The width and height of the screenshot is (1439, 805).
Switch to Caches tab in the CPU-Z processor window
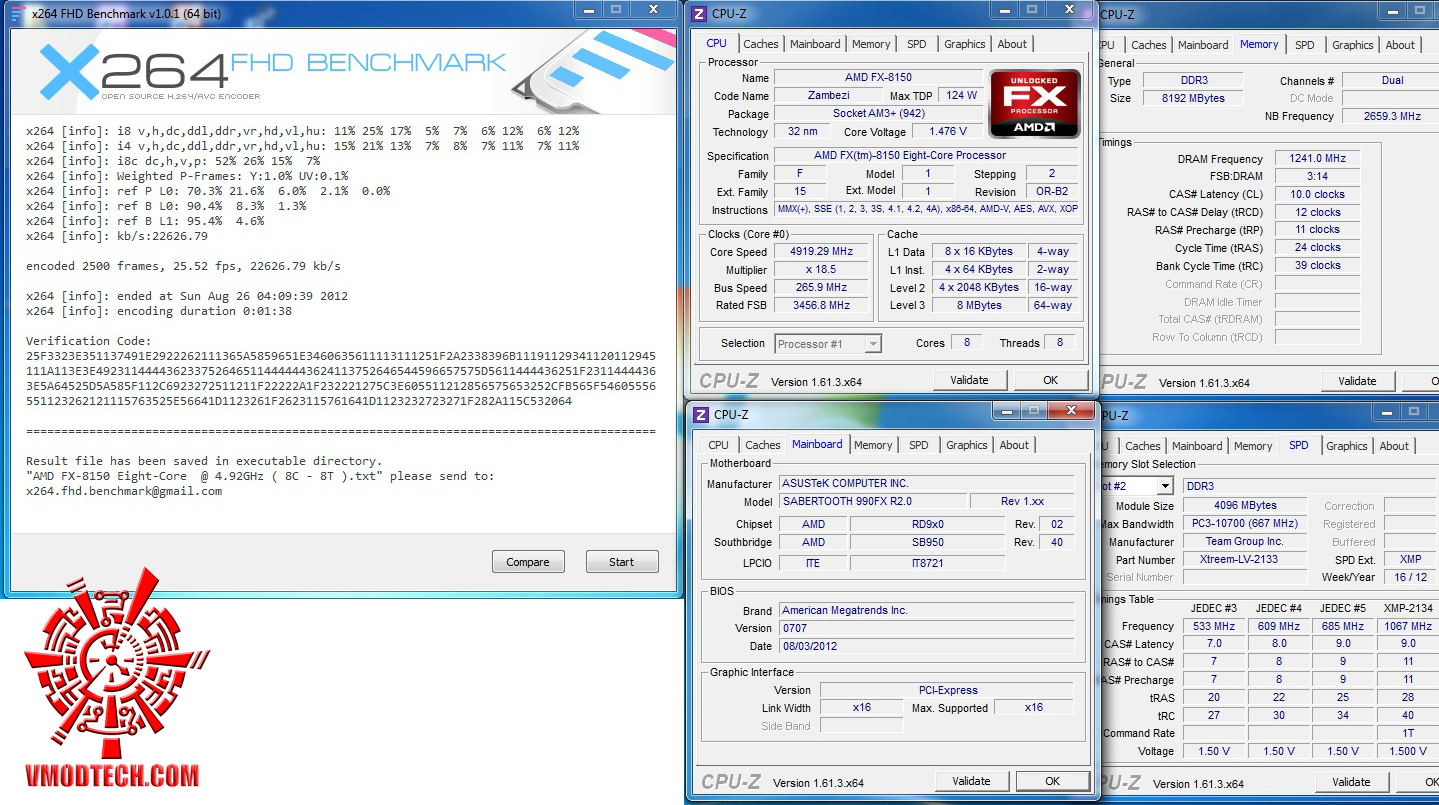(x=761, y=44)
